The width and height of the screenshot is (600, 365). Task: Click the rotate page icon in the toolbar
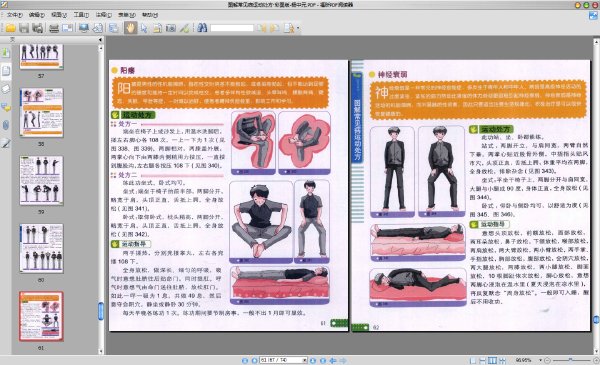click(98, 28)
